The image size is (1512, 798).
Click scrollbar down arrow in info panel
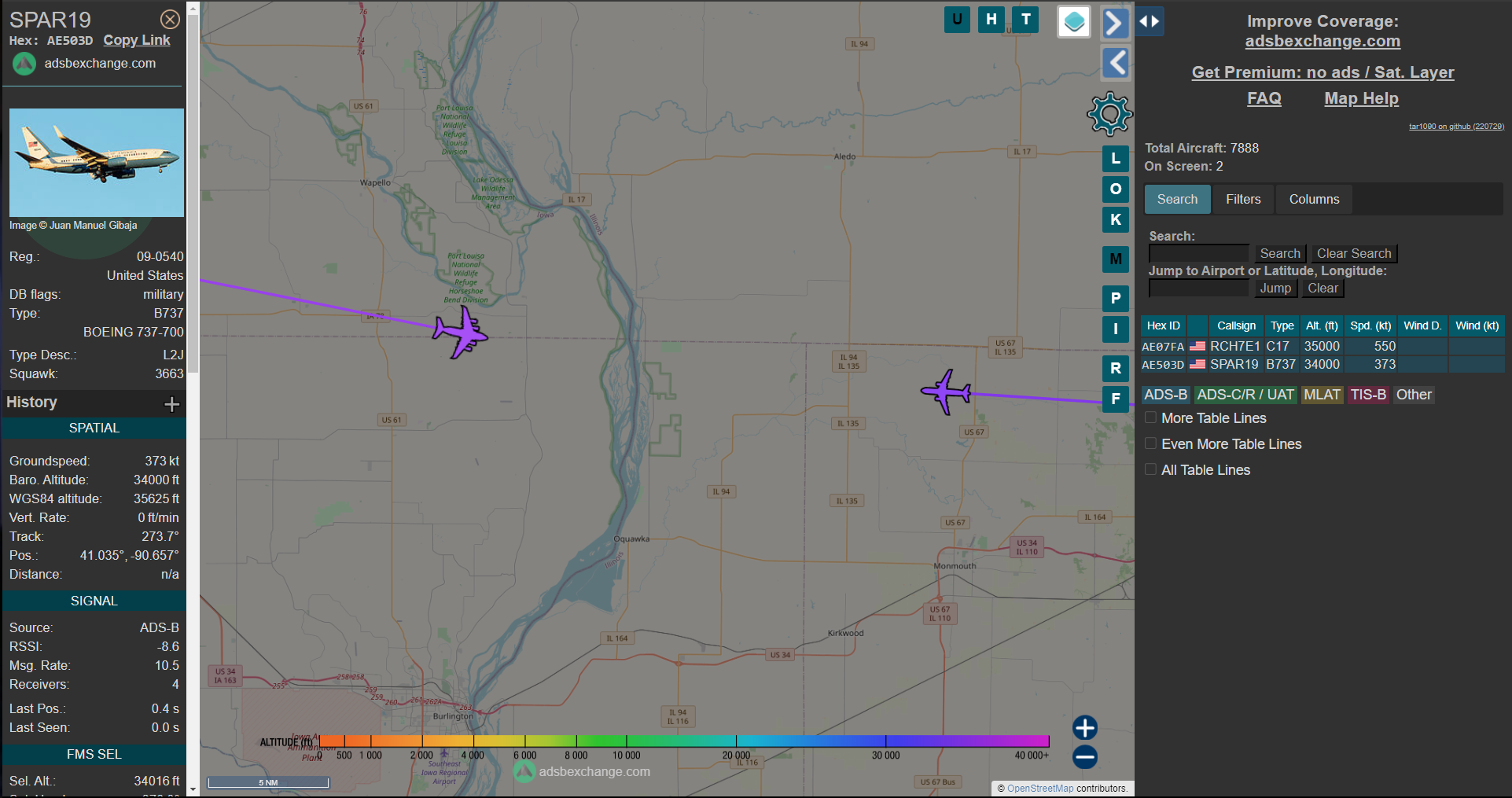click(193, 789)
